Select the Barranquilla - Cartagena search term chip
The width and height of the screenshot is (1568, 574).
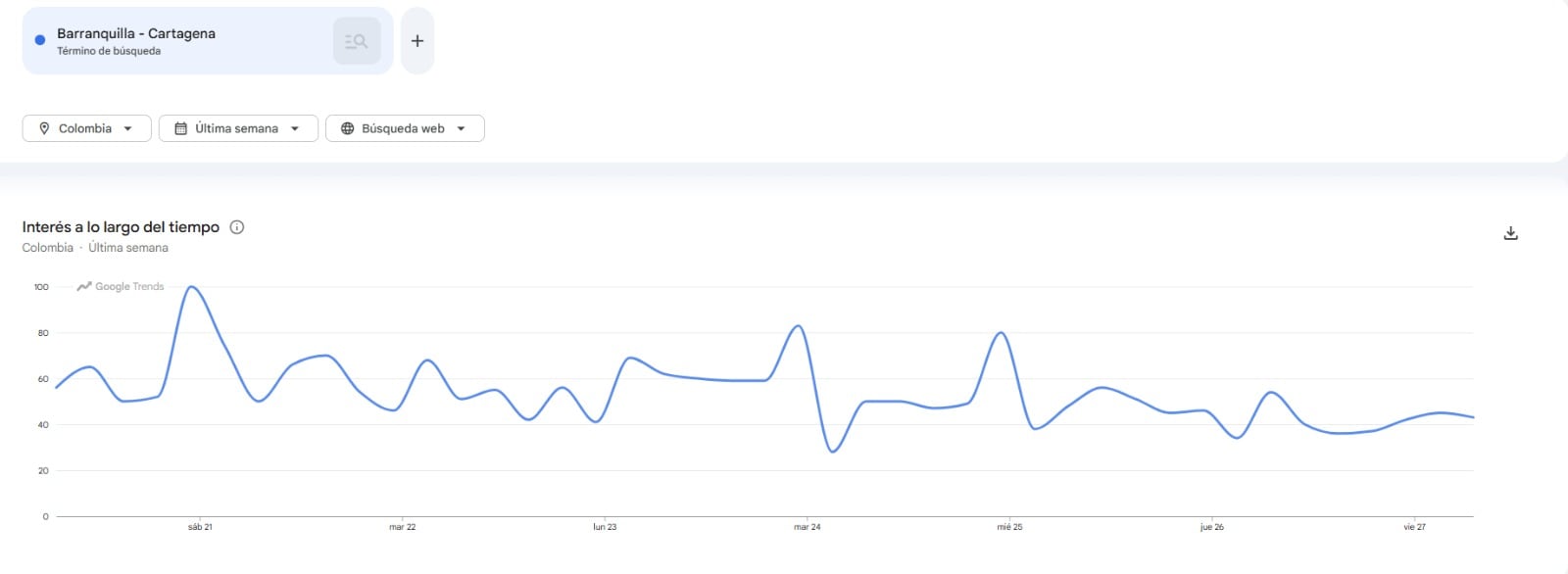pyautogui.click(x=137, y=32)
